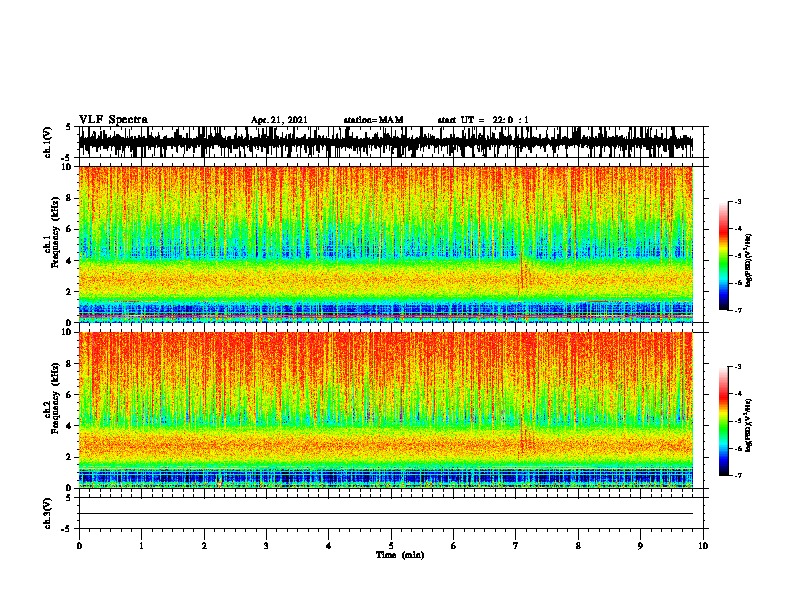The image size is (792, 612).
Task: Click the "5" tick on ch.3(V) axis
Action: click(68, 498)
